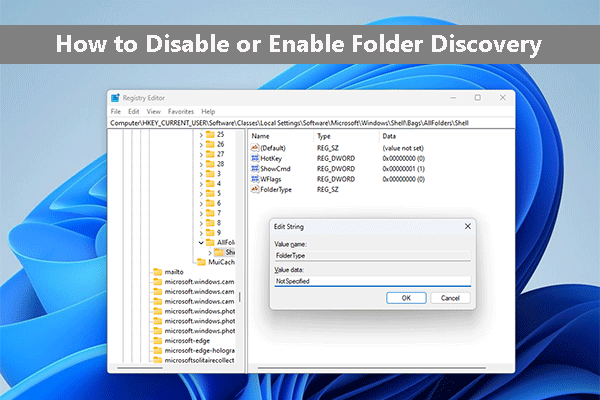Expand the folder 26 tree node
Viewport: 600px width, 400px height.
201,145
